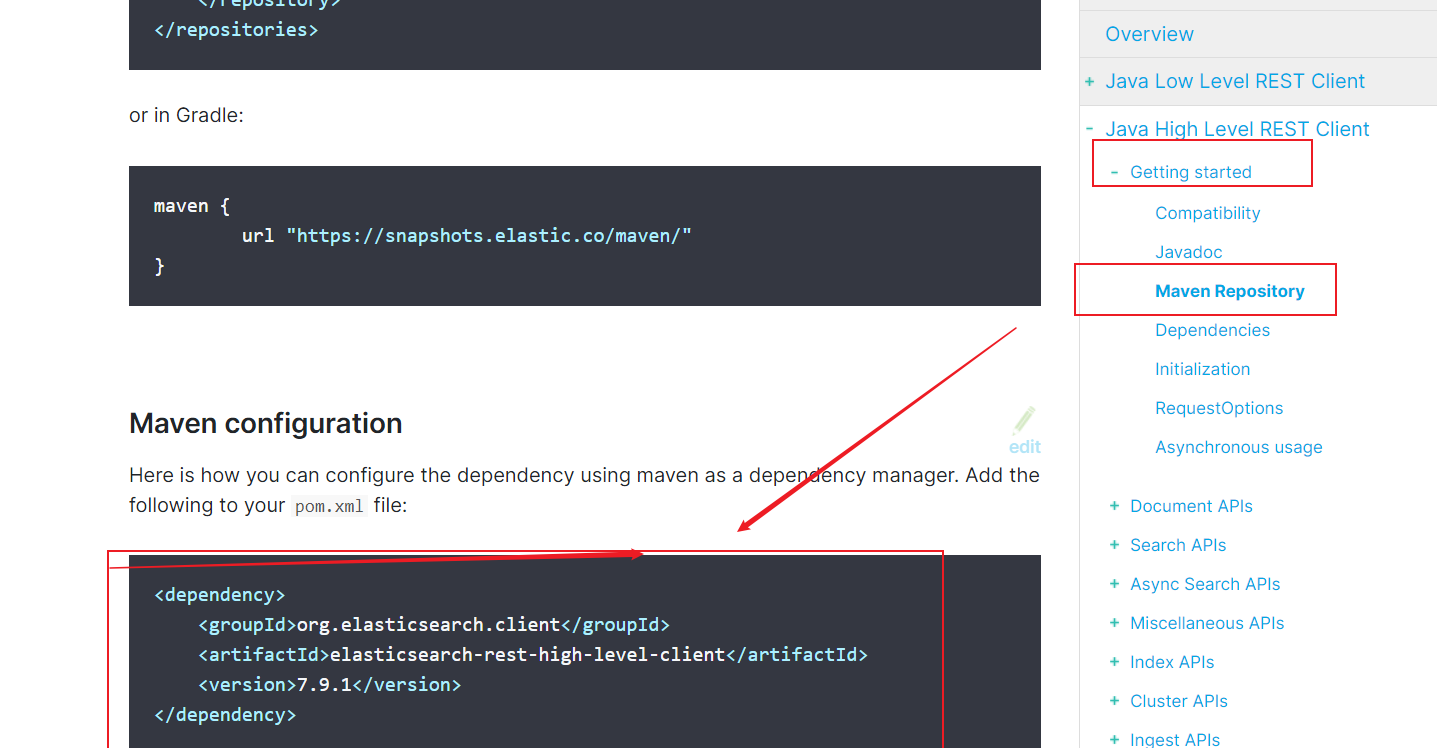Click the artifactId elasticsearch-rest-high-level-client line
The width and height of the screenshot is (1437, 748).
click(x=533, y=655)
